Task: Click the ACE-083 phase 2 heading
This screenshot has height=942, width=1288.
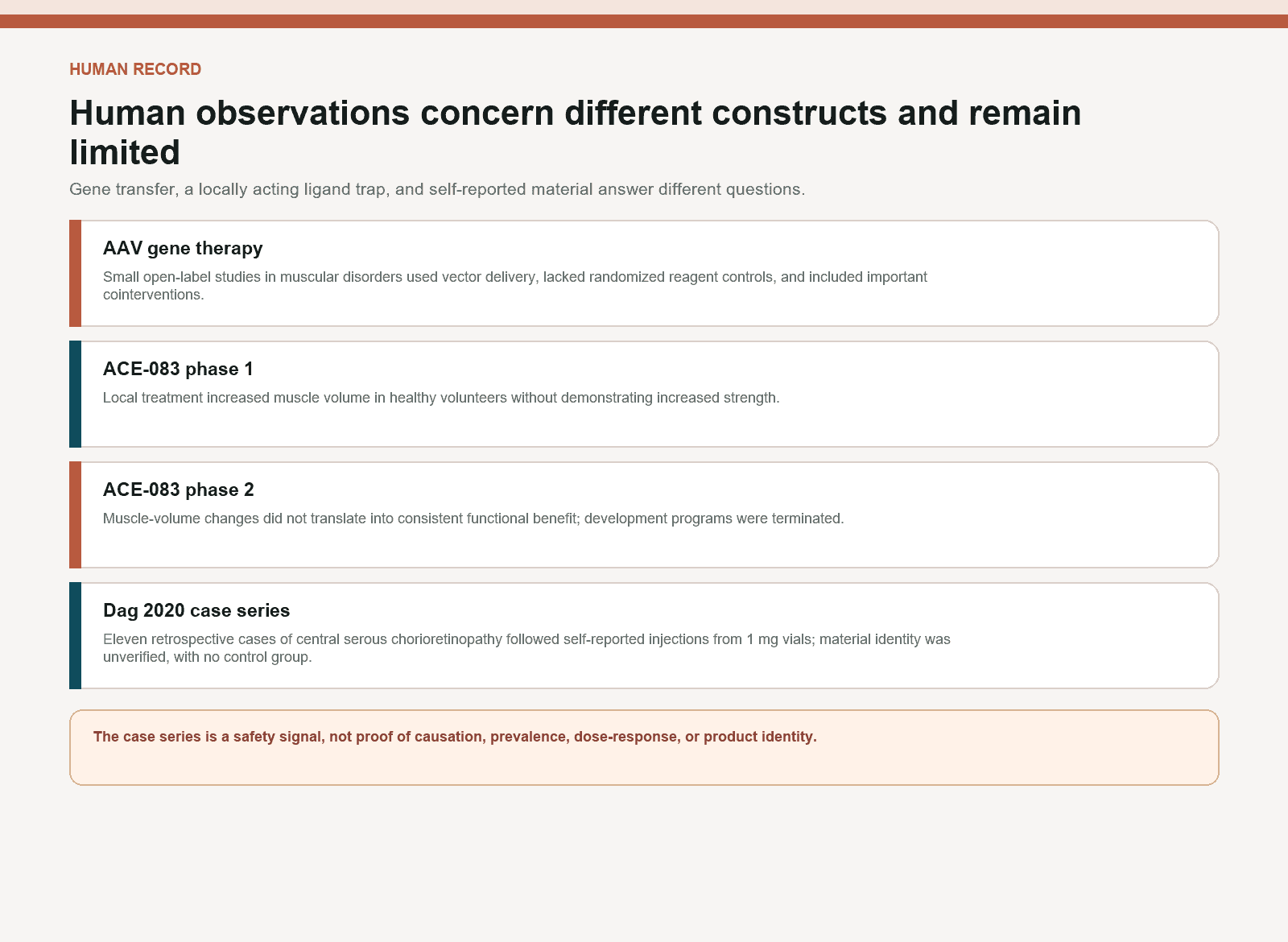Action: click(179, 490)
